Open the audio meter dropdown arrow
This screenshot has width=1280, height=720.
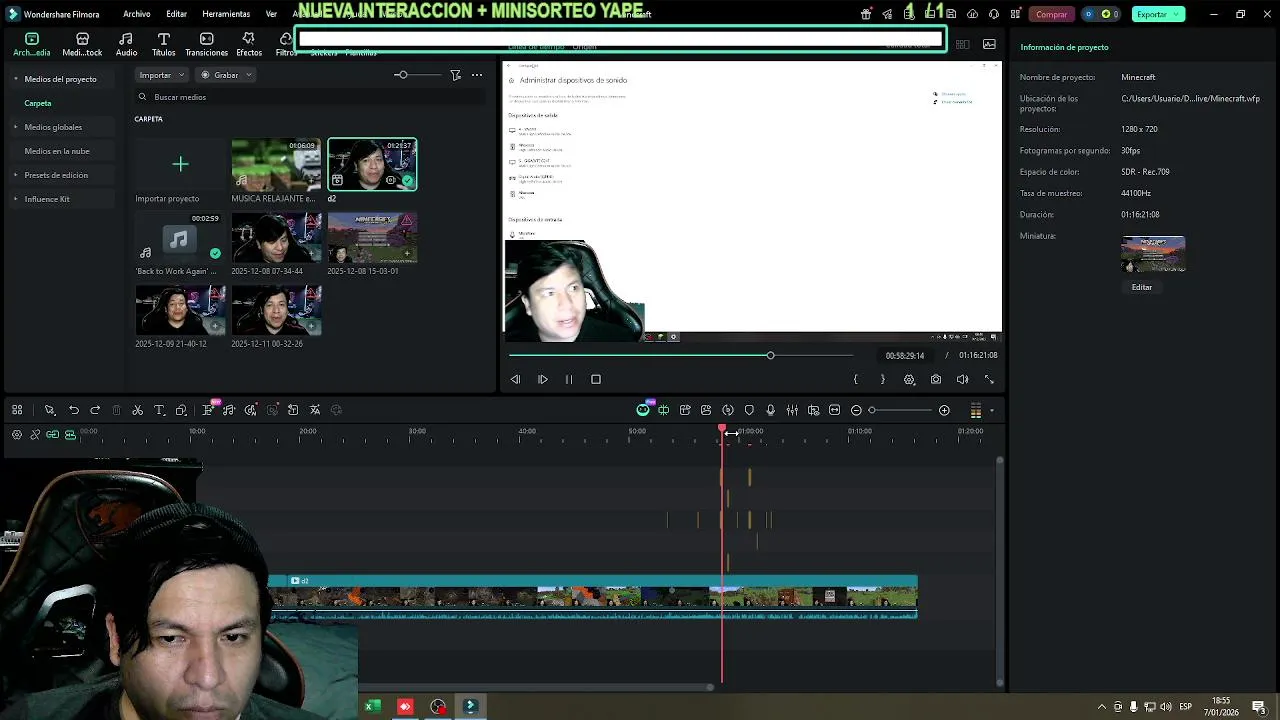click(x=992, y=410)
